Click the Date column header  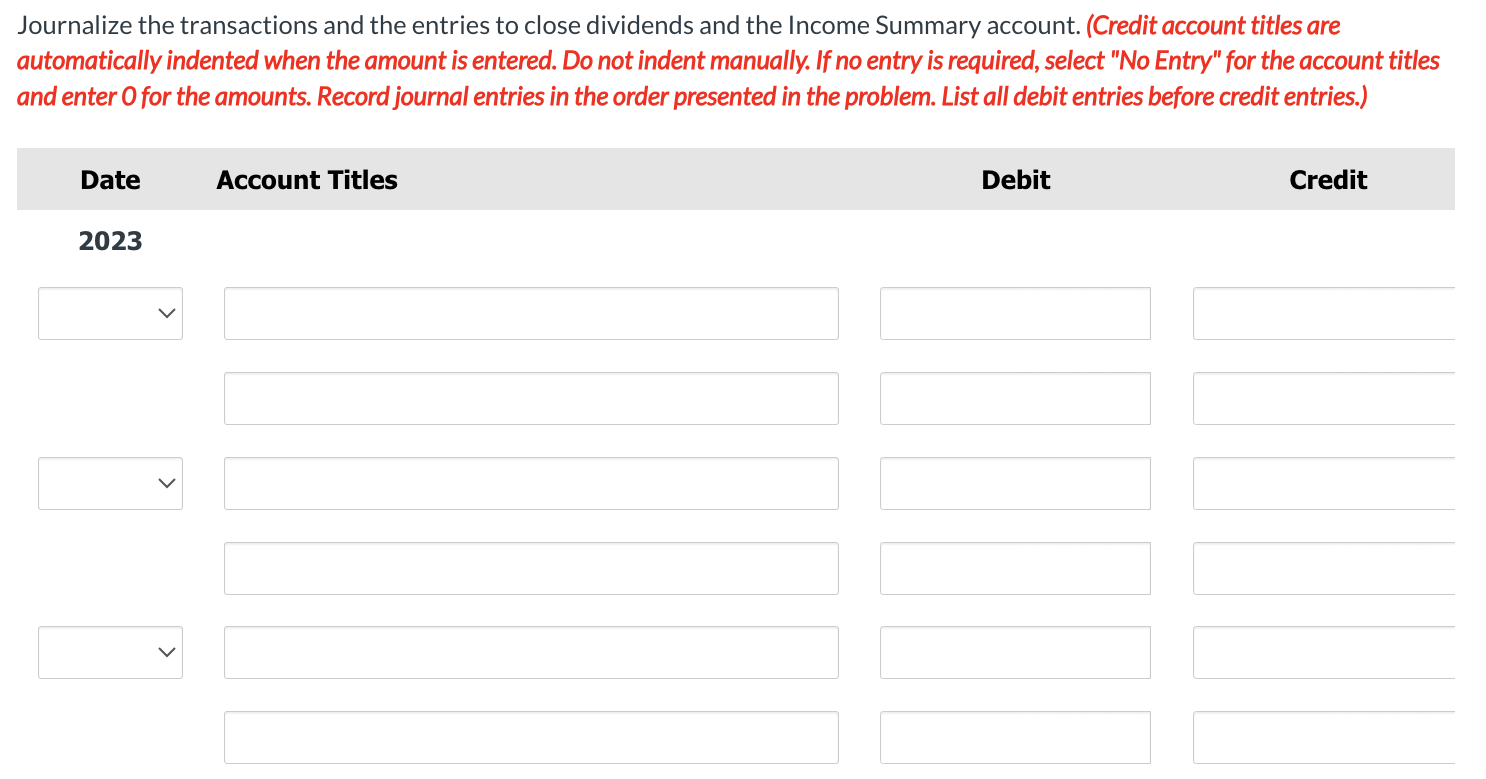coord(110,180)
